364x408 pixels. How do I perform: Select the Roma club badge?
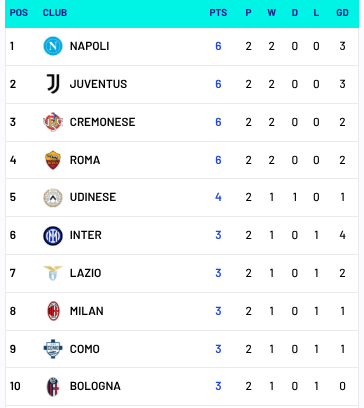53,160
